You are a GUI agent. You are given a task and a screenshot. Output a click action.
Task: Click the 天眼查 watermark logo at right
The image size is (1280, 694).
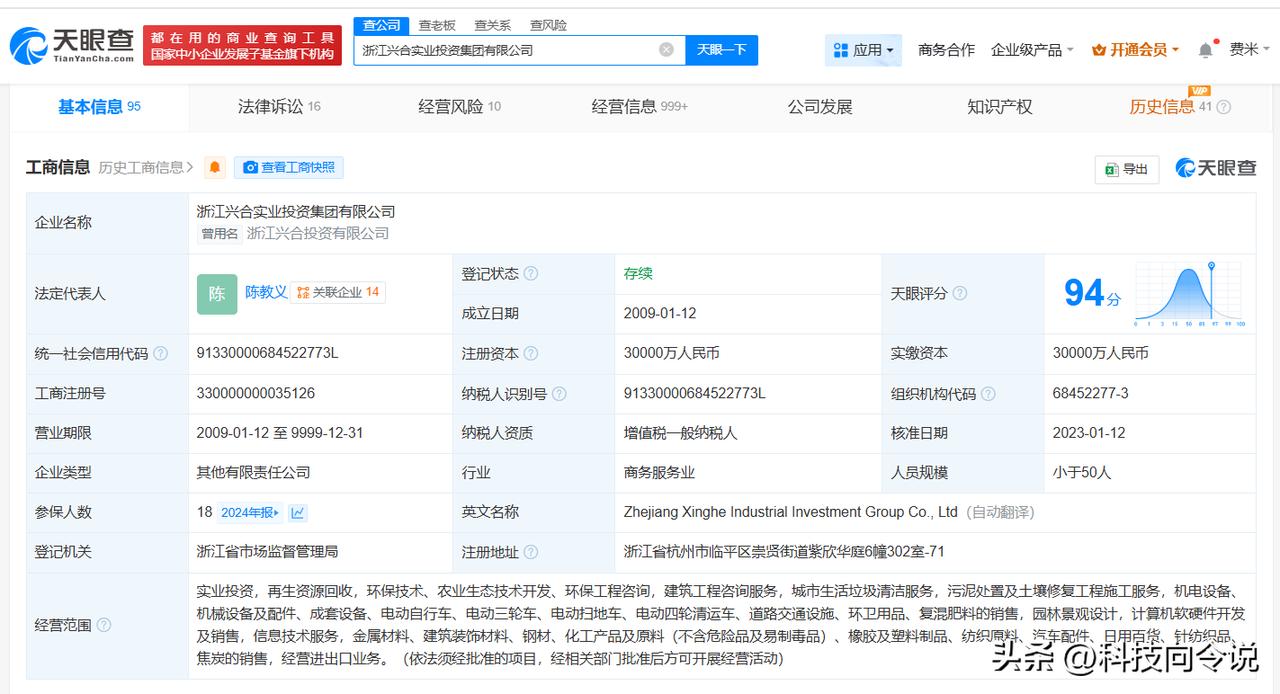pos(1216,168)
